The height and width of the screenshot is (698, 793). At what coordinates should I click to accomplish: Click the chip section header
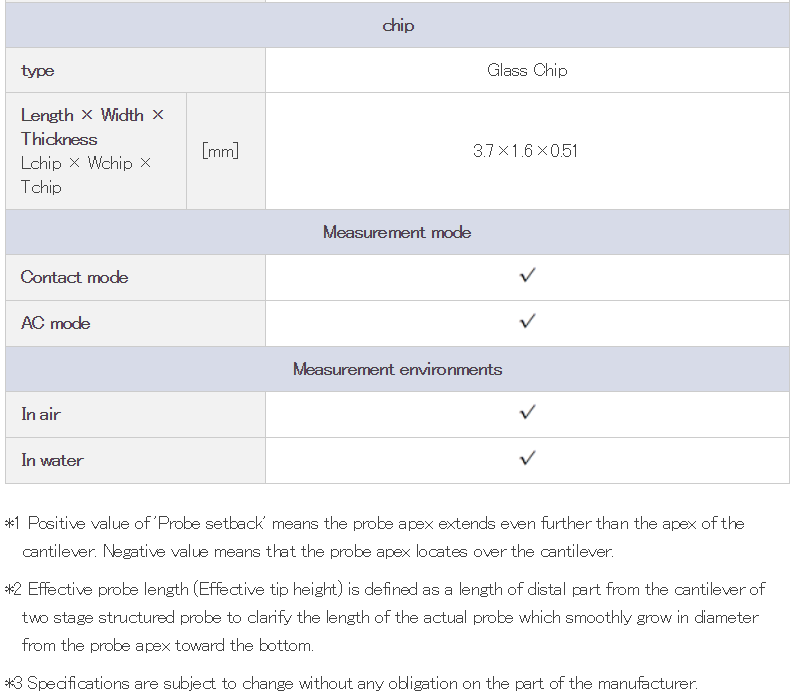point(398,25)
